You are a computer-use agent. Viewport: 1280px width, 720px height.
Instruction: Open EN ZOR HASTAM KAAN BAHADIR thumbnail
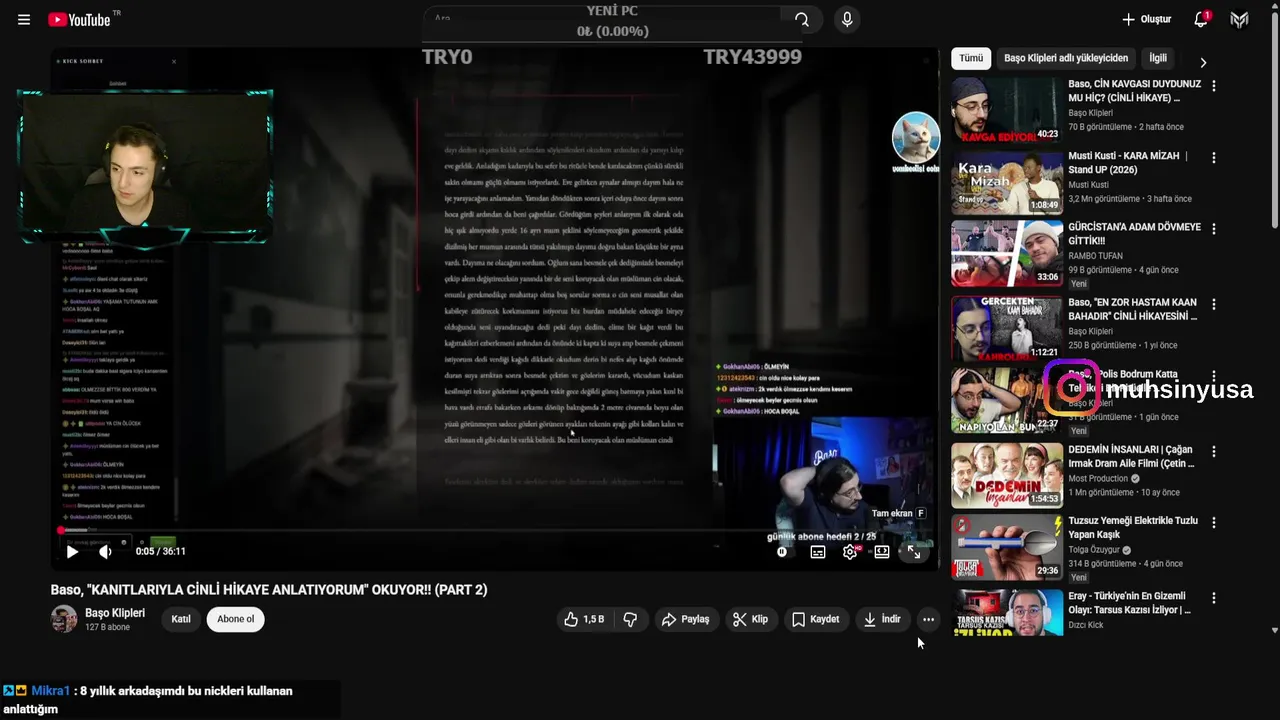pyautogui.click(x=1007, y=328)
